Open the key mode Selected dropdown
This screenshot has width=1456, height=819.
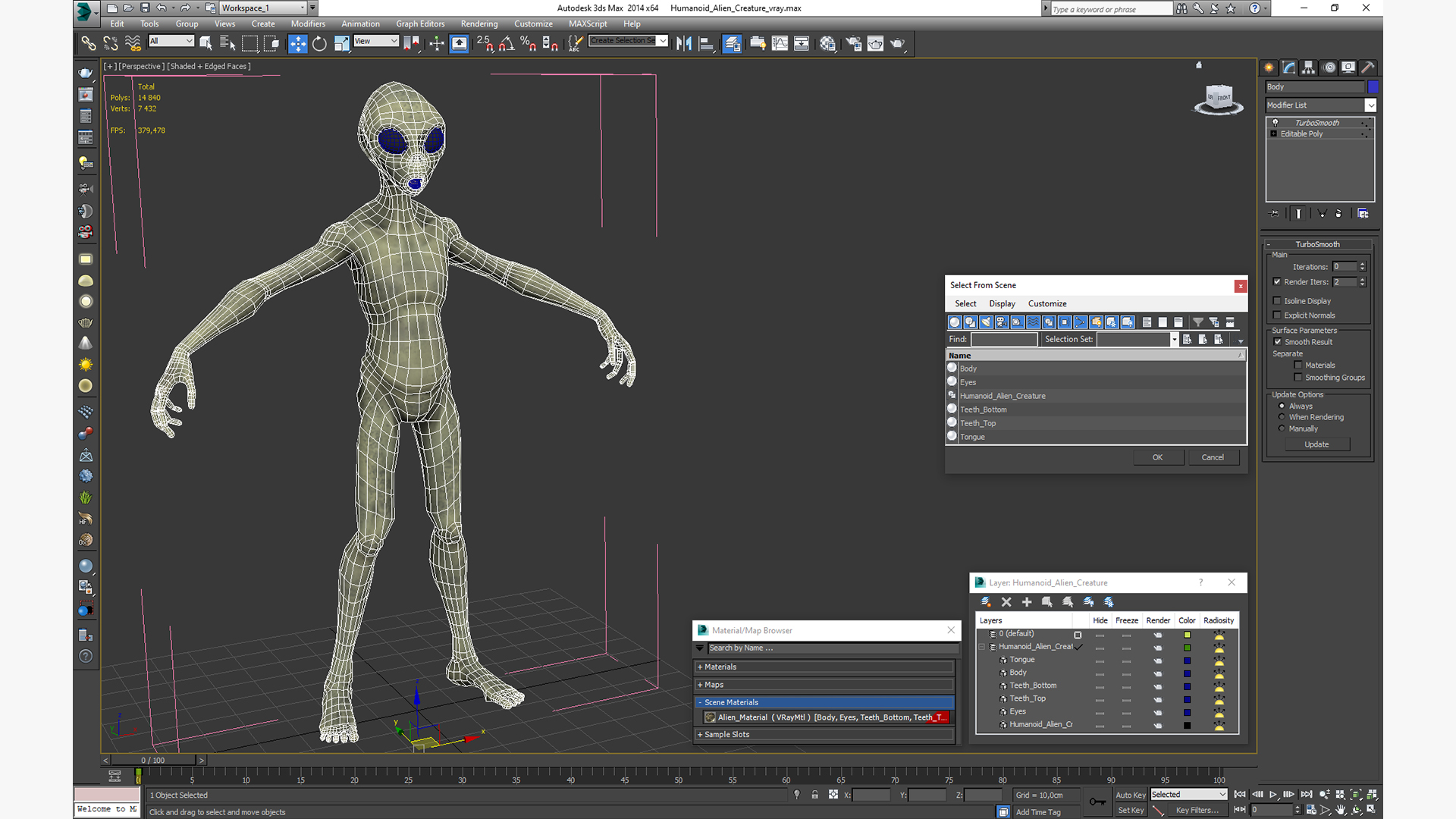1188,795
